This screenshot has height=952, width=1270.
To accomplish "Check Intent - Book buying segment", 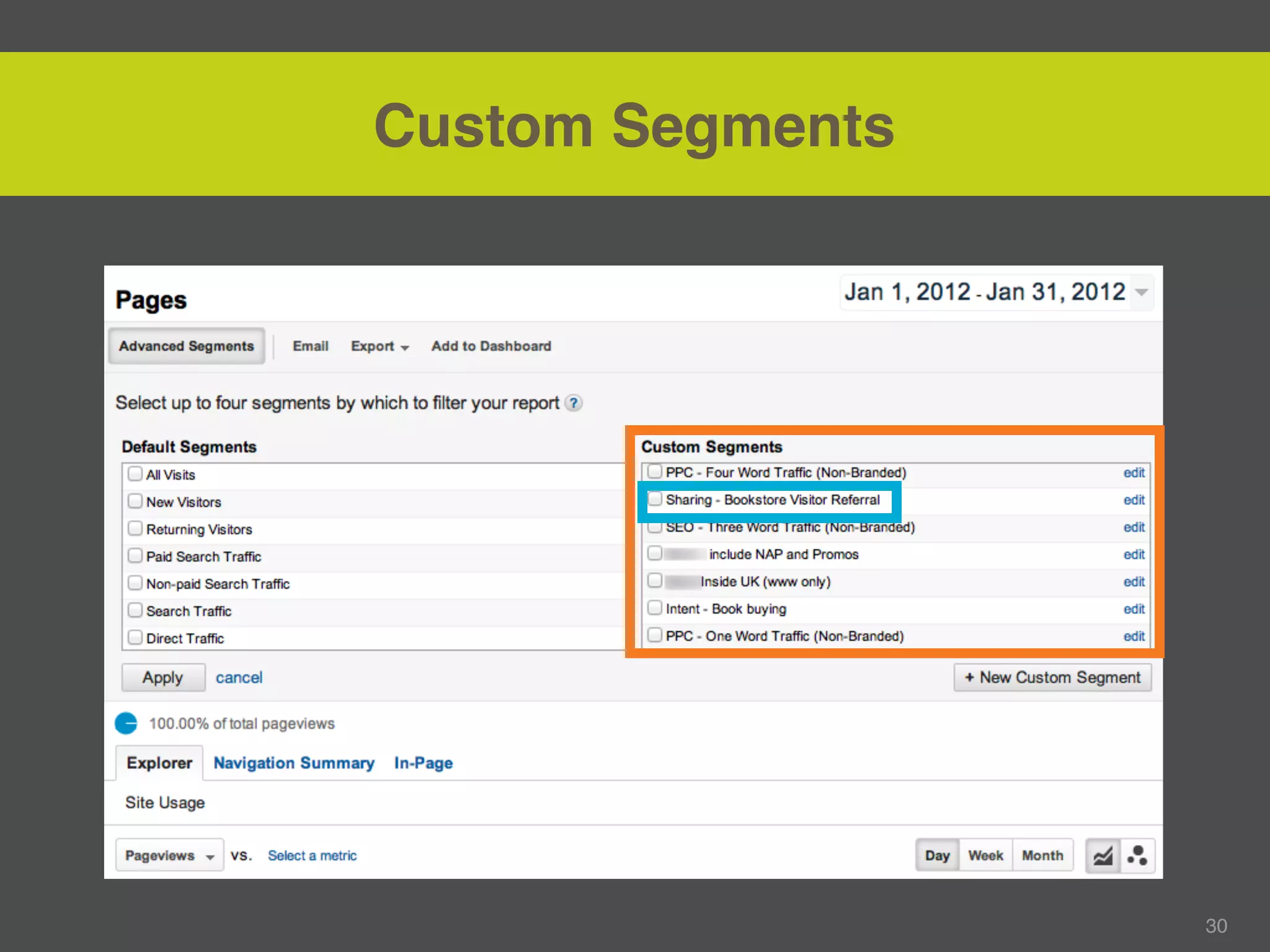I will point(655,608).
